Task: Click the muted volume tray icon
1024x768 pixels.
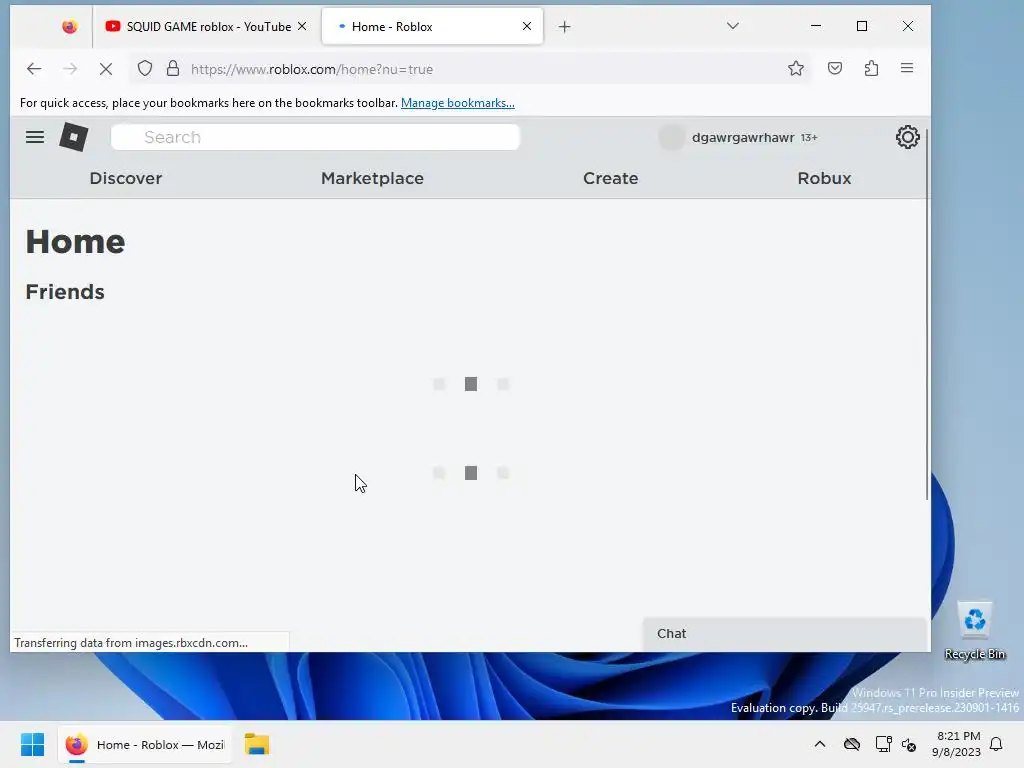Action: (x=909, y=744)
